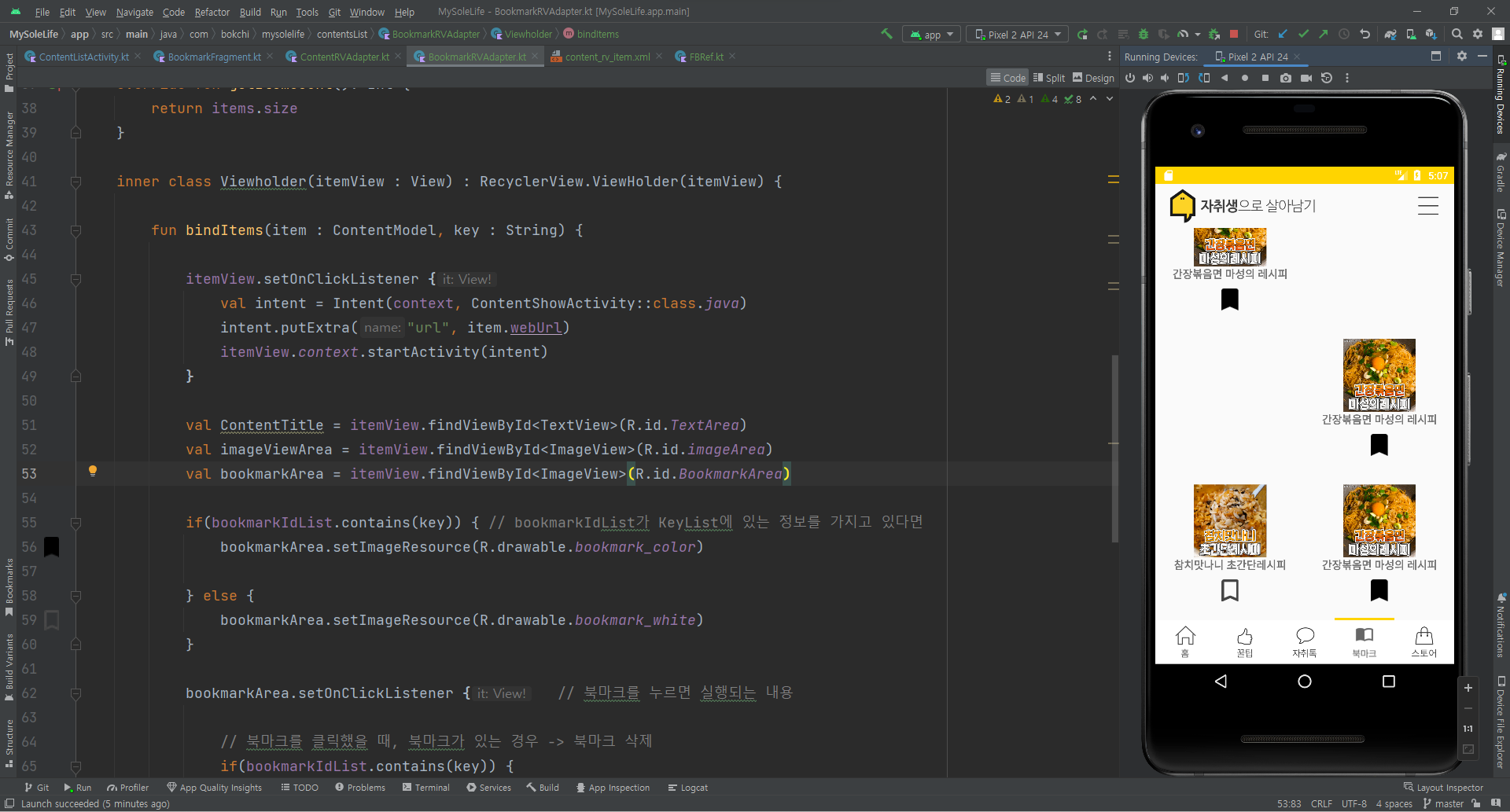Click the Make Project hammer icon

[x=886, y=34]
